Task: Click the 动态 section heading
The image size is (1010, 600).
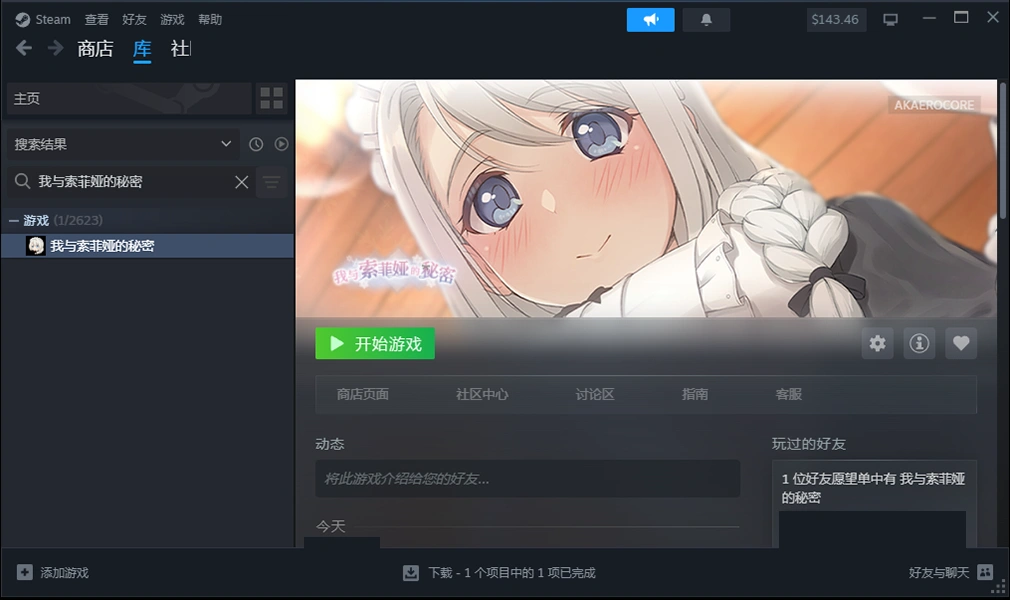Action: click(330, 444)
